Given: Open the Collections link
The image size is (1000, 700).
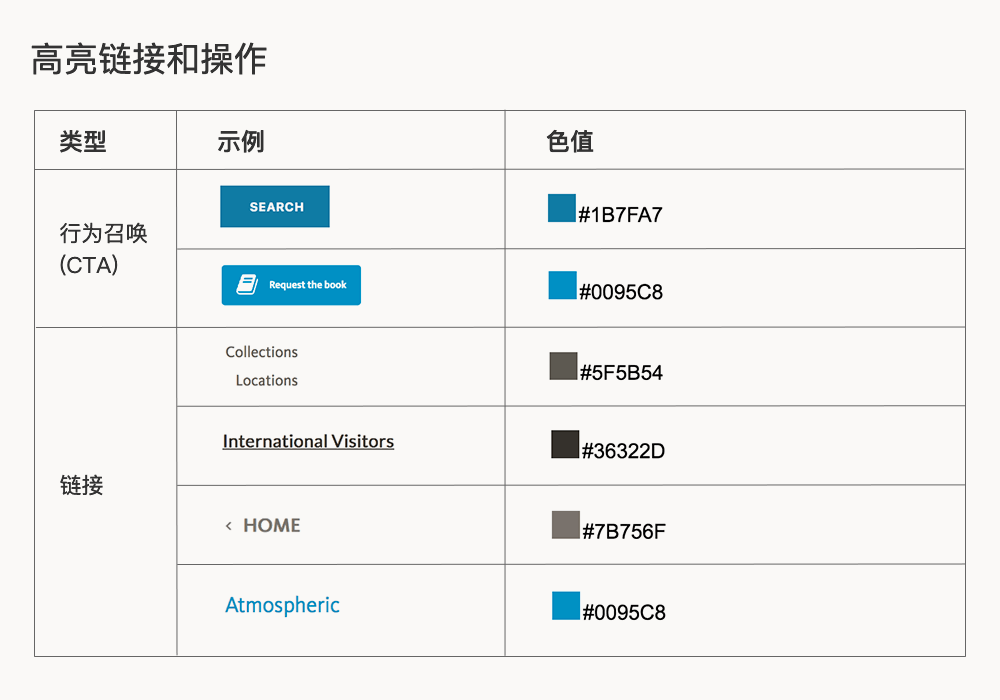Looking at the screenshot, I should pyautogui.click(x=262, y=352).
